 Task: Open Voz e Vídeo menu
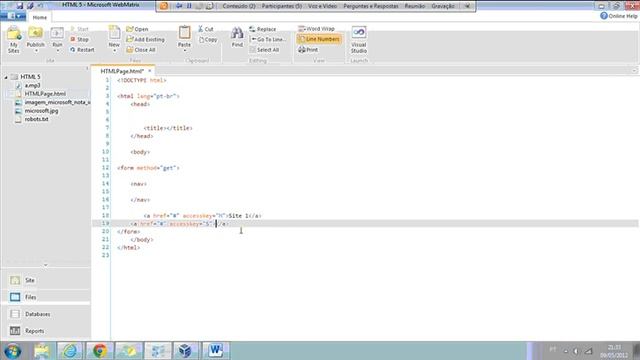point(322,6)
